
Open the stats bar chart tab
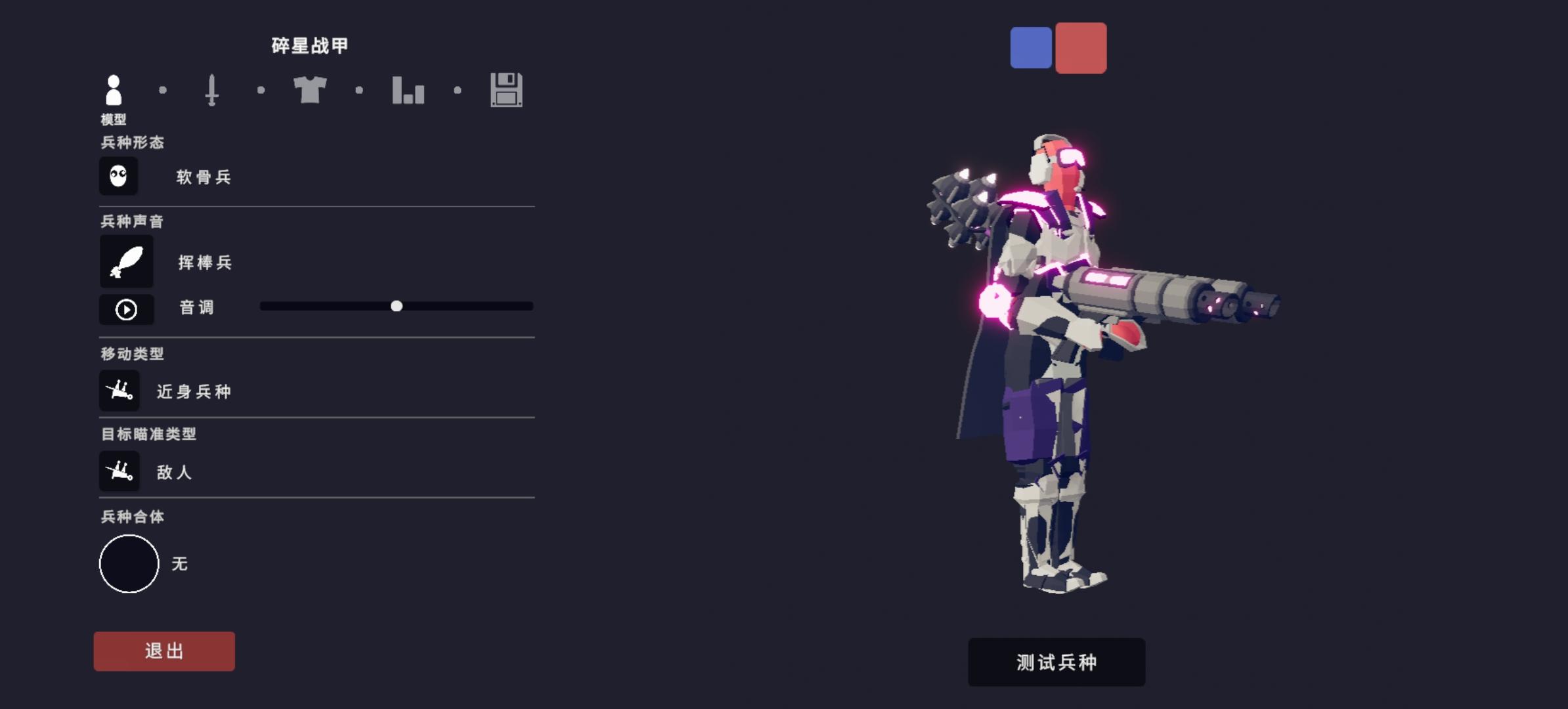[x=408, y=90]
